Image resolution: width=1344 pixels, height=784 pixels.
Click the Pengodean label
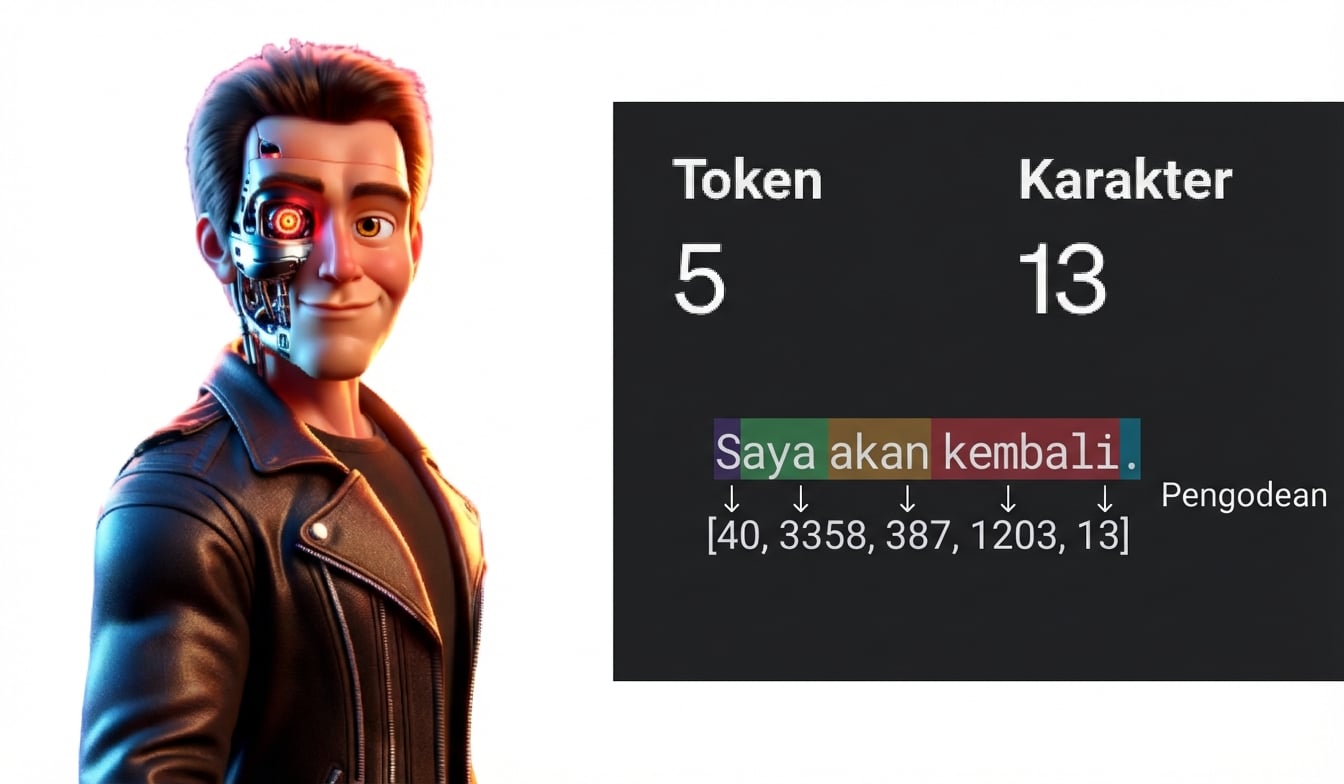1244,495
